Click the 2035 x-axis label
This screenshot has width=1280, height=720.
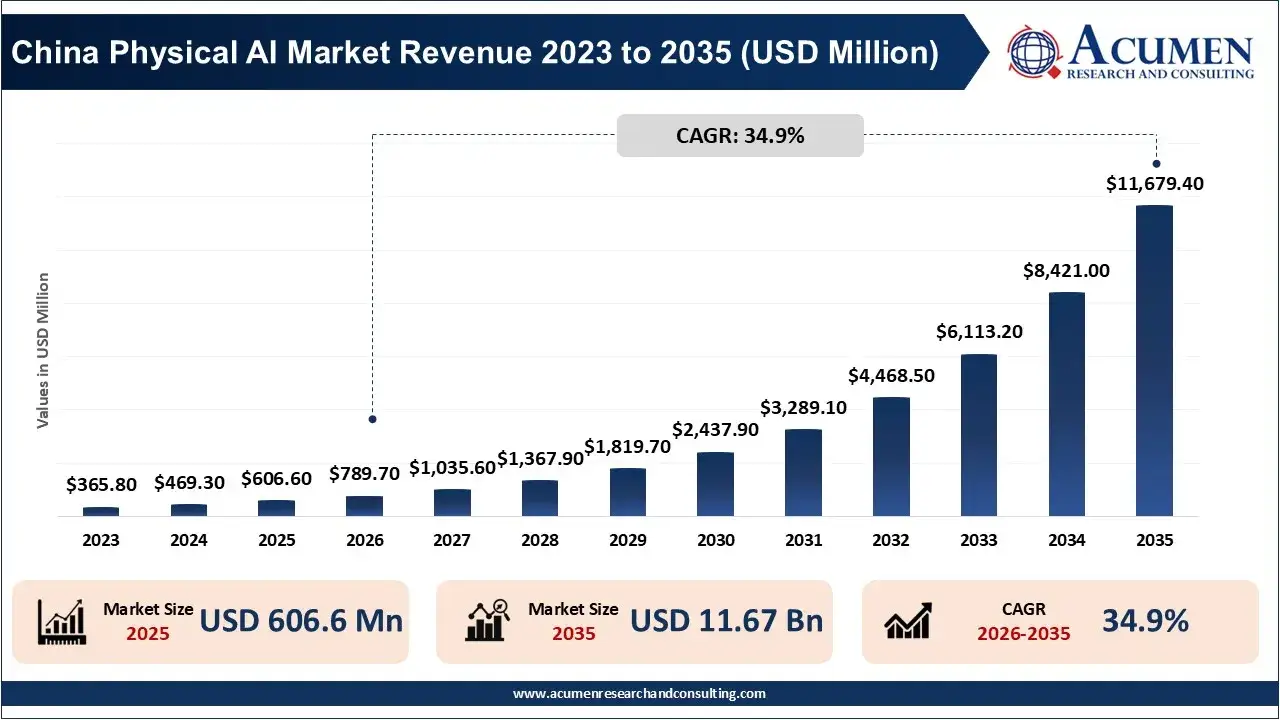click(1154, 540)
